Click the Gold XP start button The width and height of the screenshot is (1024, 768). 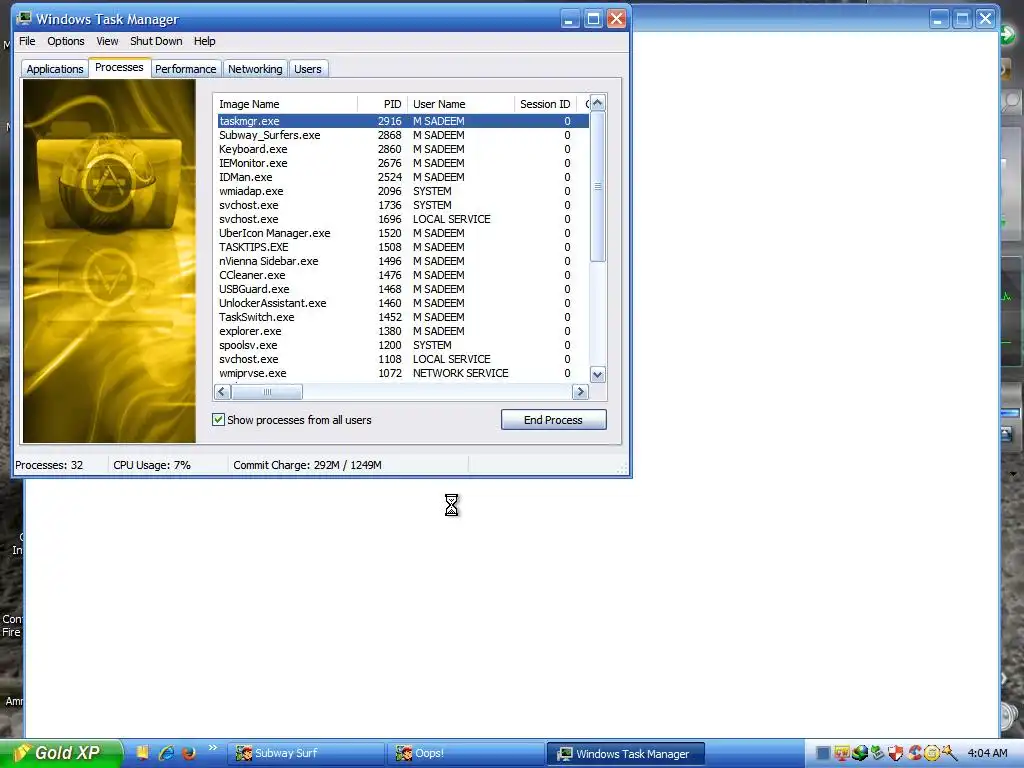point(60,753)
